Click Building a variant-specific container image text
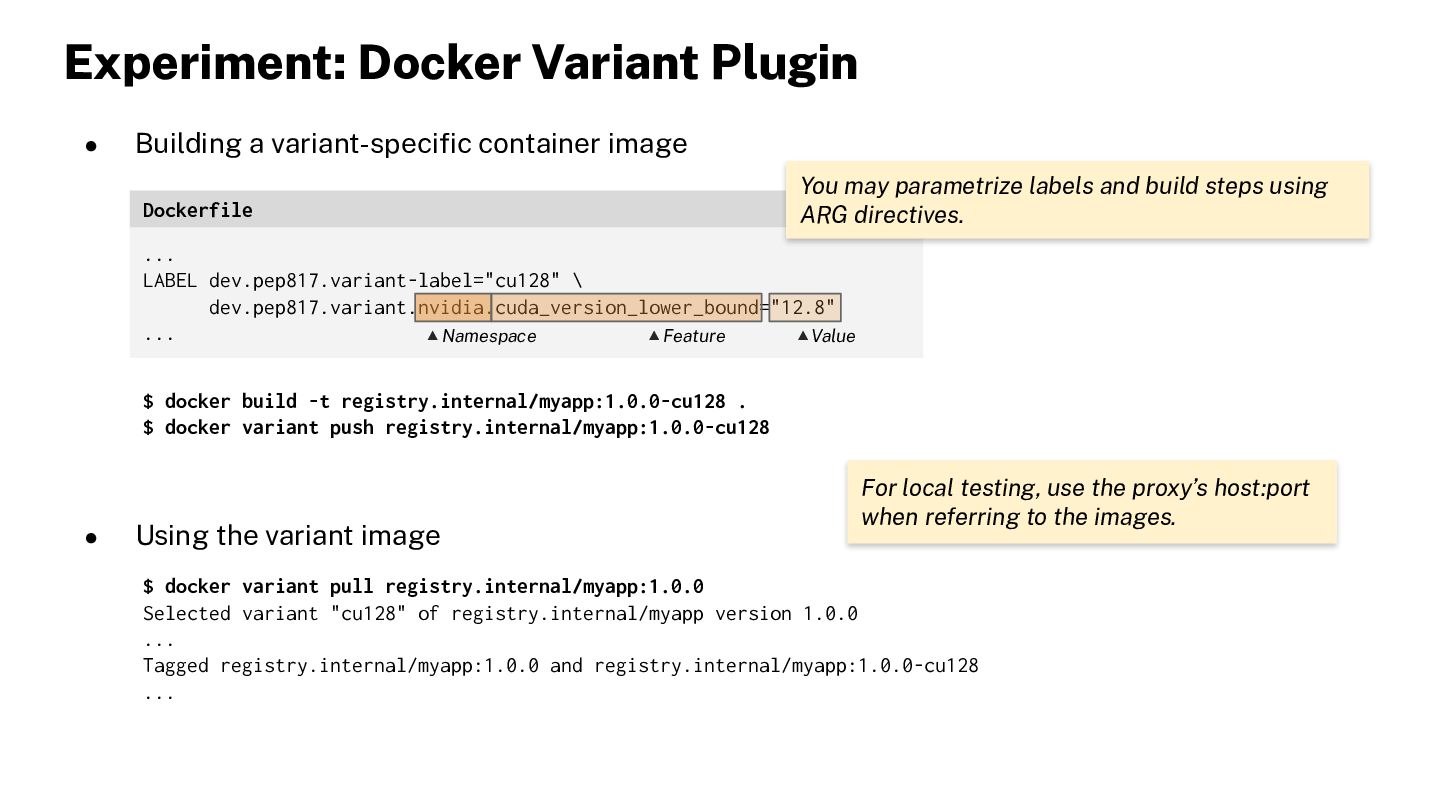The height and width of the screenshot is (810, 1440). 411,144
